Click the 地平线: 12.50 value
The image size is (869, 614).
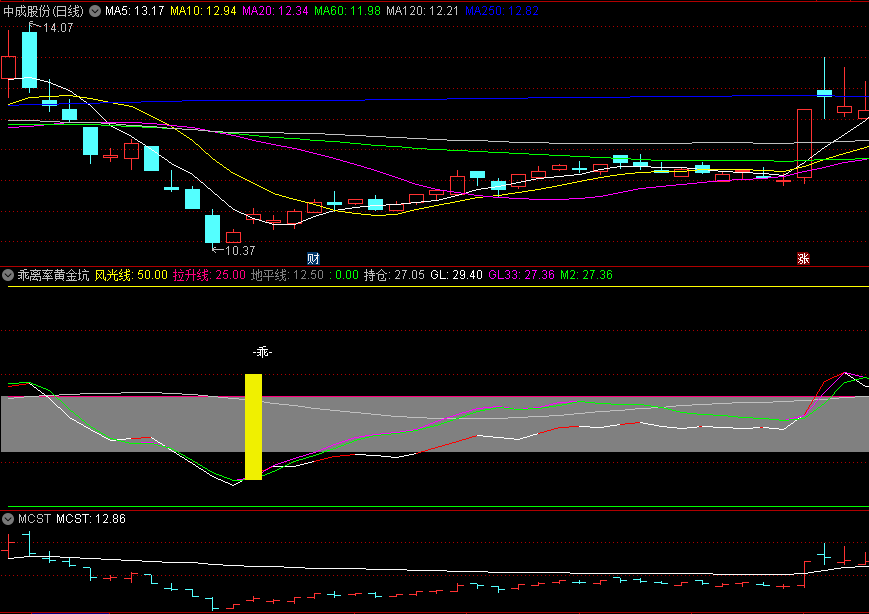(x=287, y=275)
